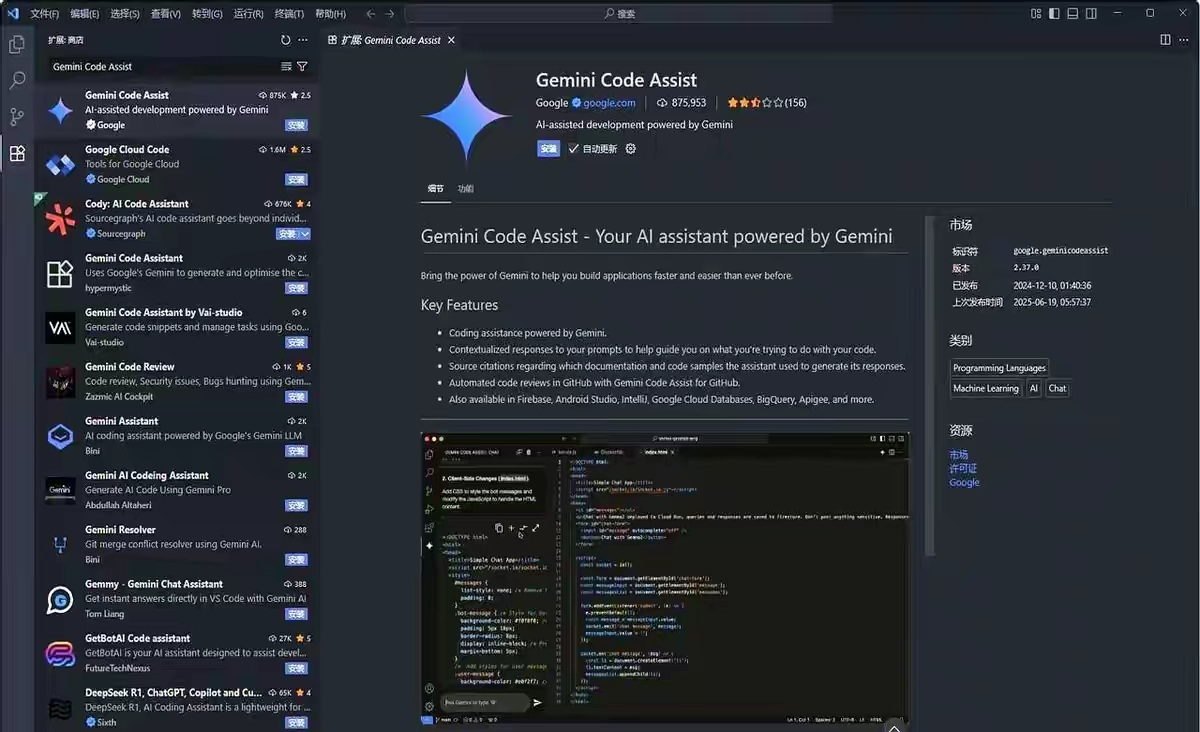Screen dimensions: 1200x732
Task: Go forward with navigation arrow
Action: [x=390, y=14]
